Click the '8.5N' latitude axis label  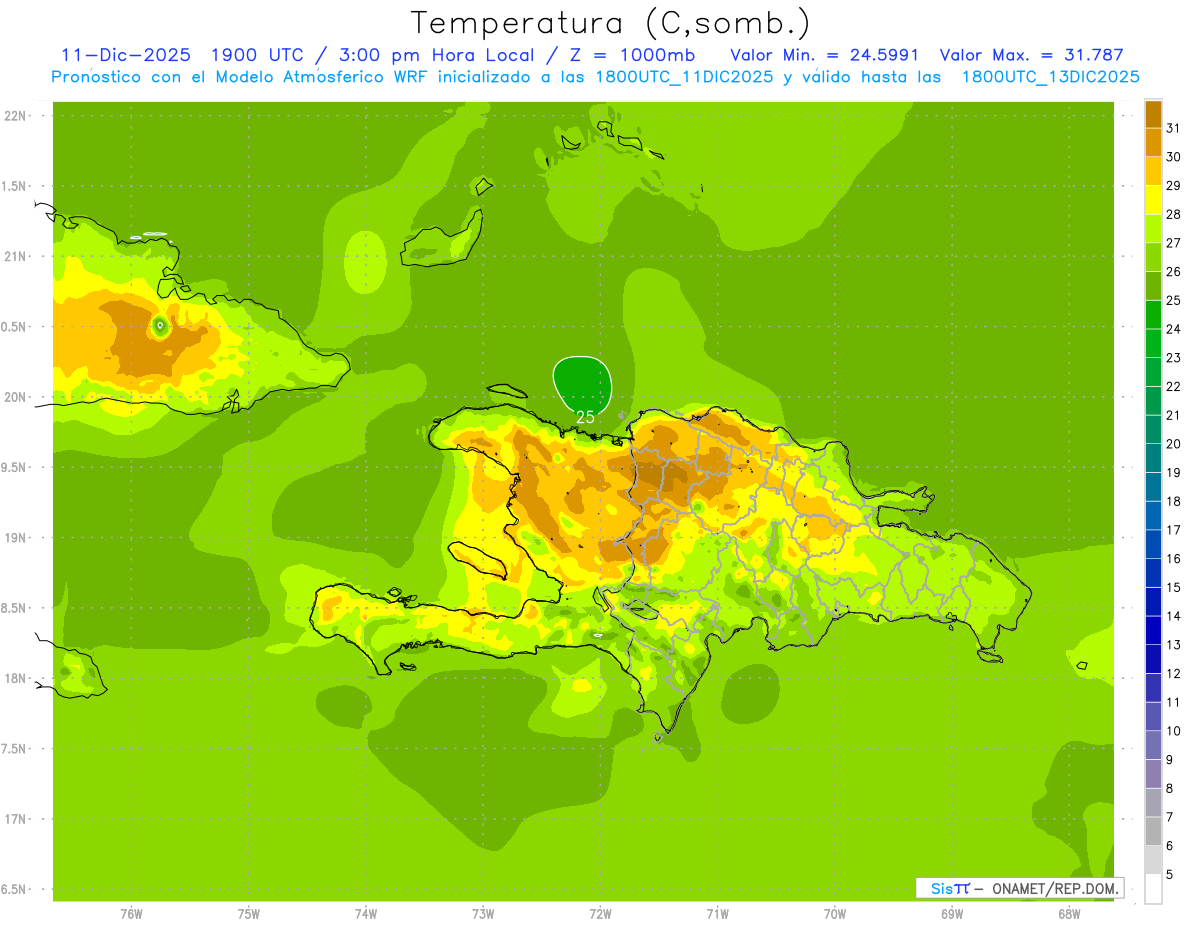click(x=14, y=608)
